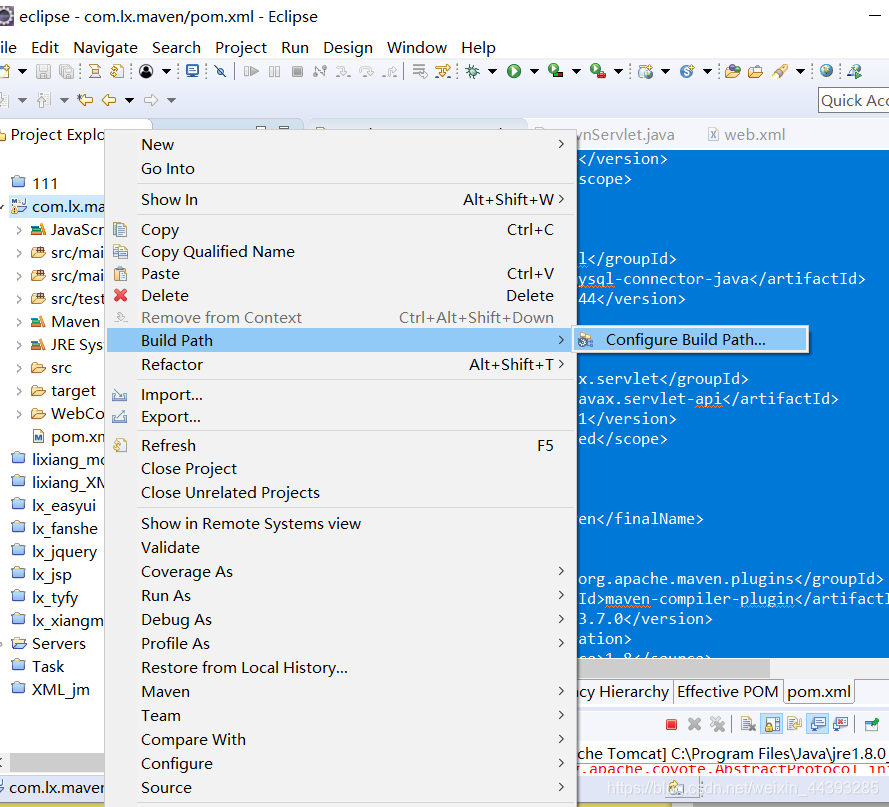
Task: Choose Close Project in the context menu
Action: tap(340, 468)
